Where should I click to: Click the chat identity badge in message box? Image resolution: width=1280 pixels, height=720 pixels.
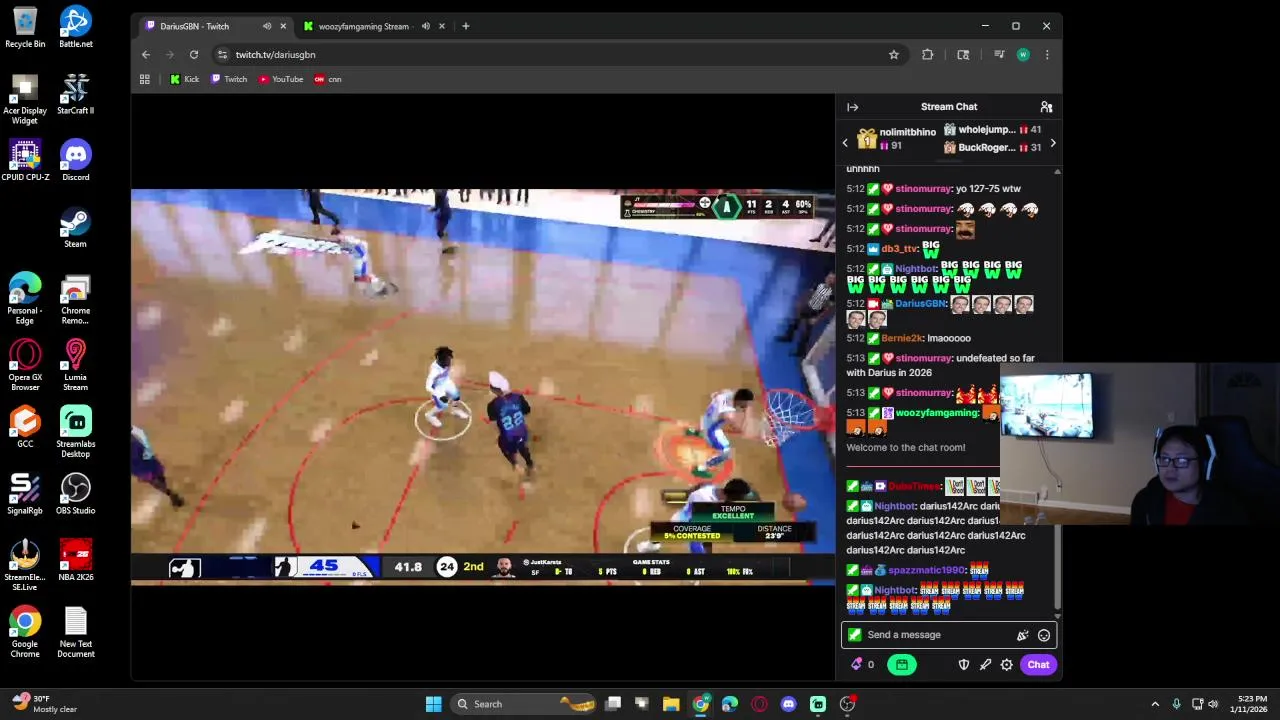(x=854, y=635)
